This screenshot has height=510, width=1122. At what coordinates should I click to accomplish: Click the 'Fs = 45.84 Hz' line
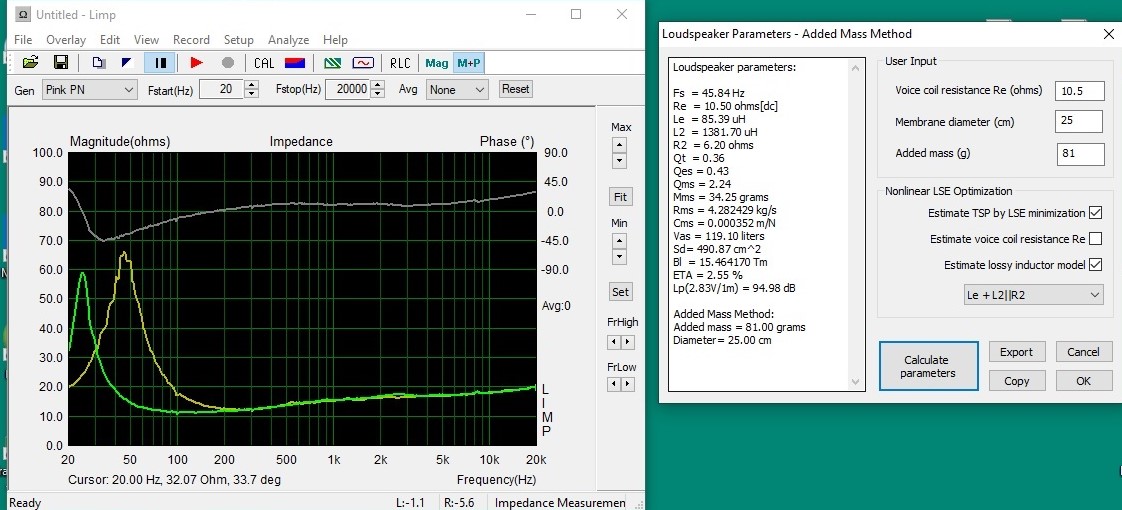(x=707, y=93)
